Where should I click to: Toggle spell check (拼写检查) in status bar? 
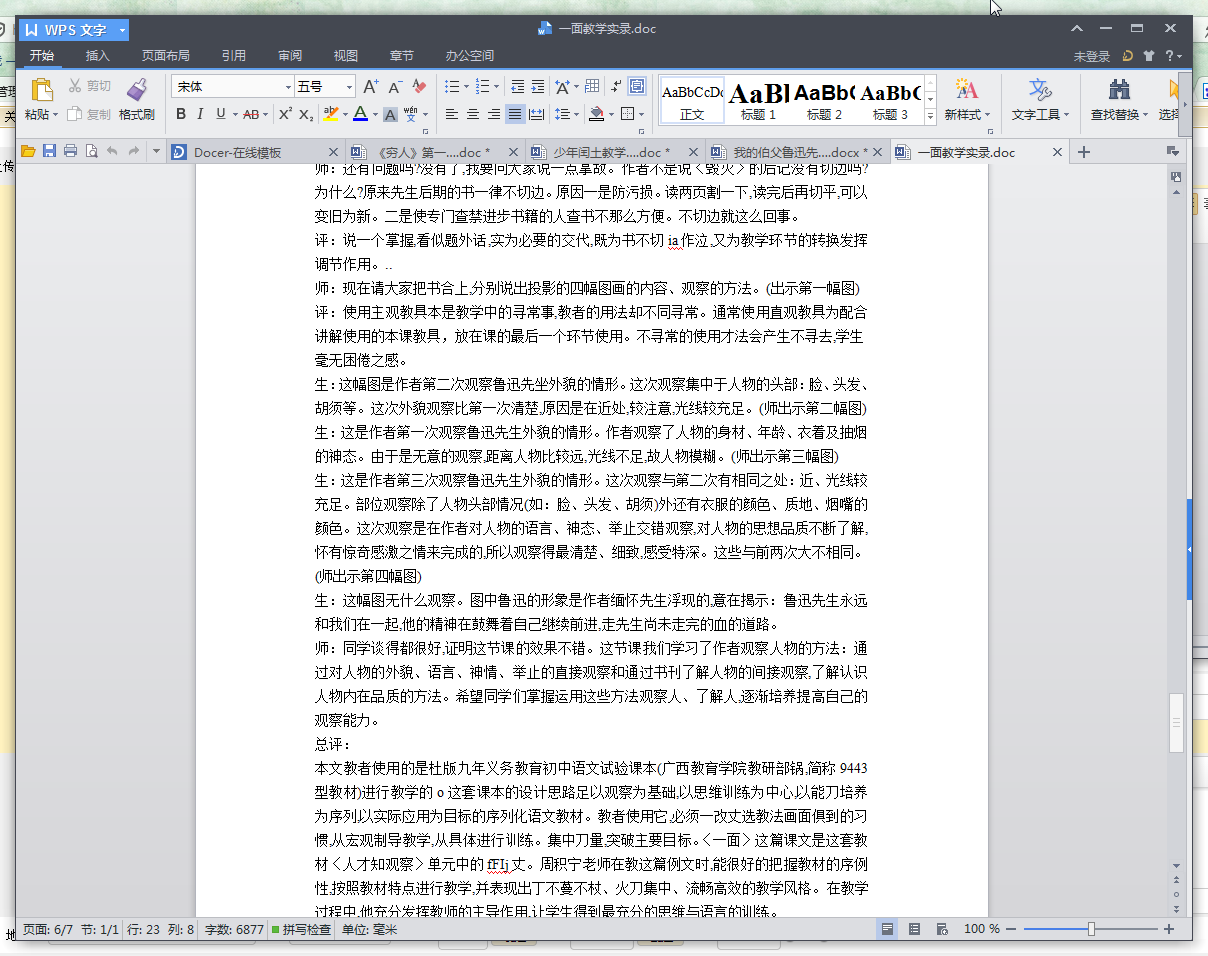pos(302,929)
